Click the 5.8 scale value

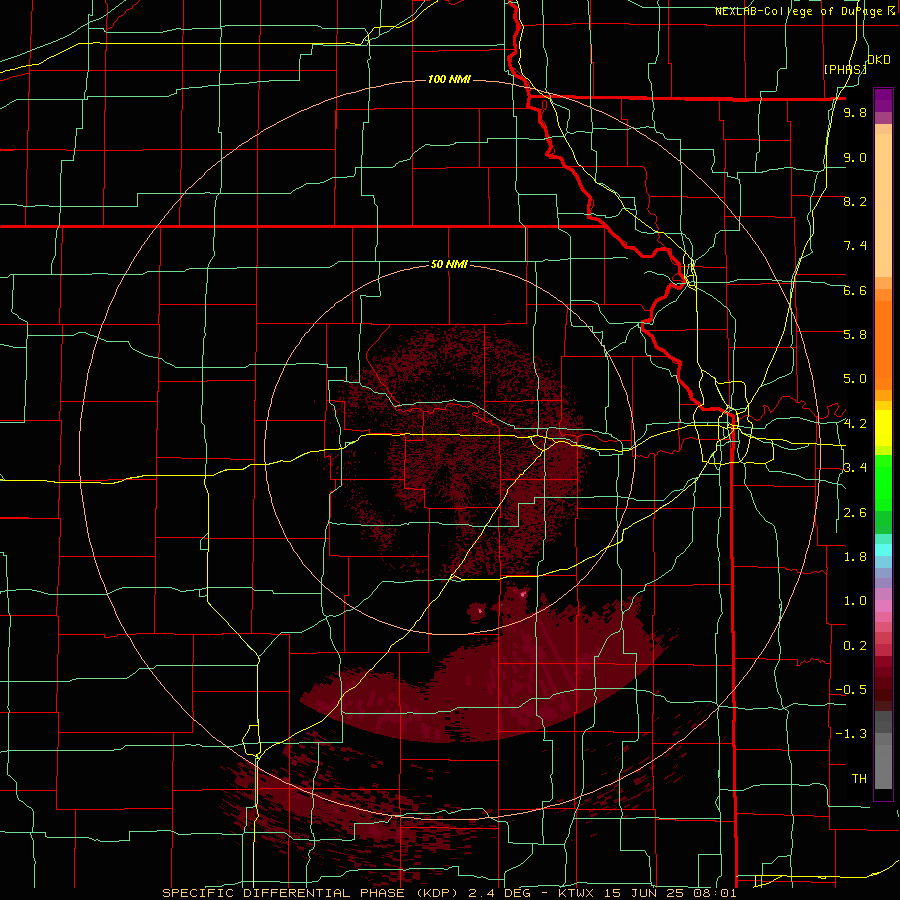pos(855,335)
